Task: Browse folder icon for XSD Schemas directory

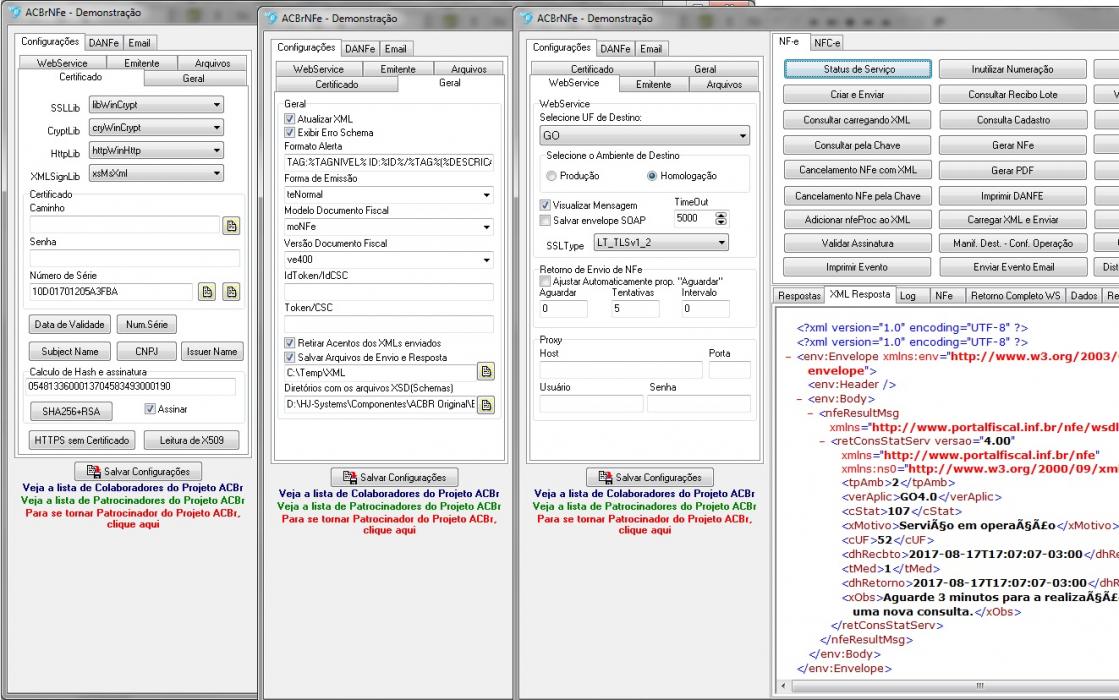Action: click(486, 405)
